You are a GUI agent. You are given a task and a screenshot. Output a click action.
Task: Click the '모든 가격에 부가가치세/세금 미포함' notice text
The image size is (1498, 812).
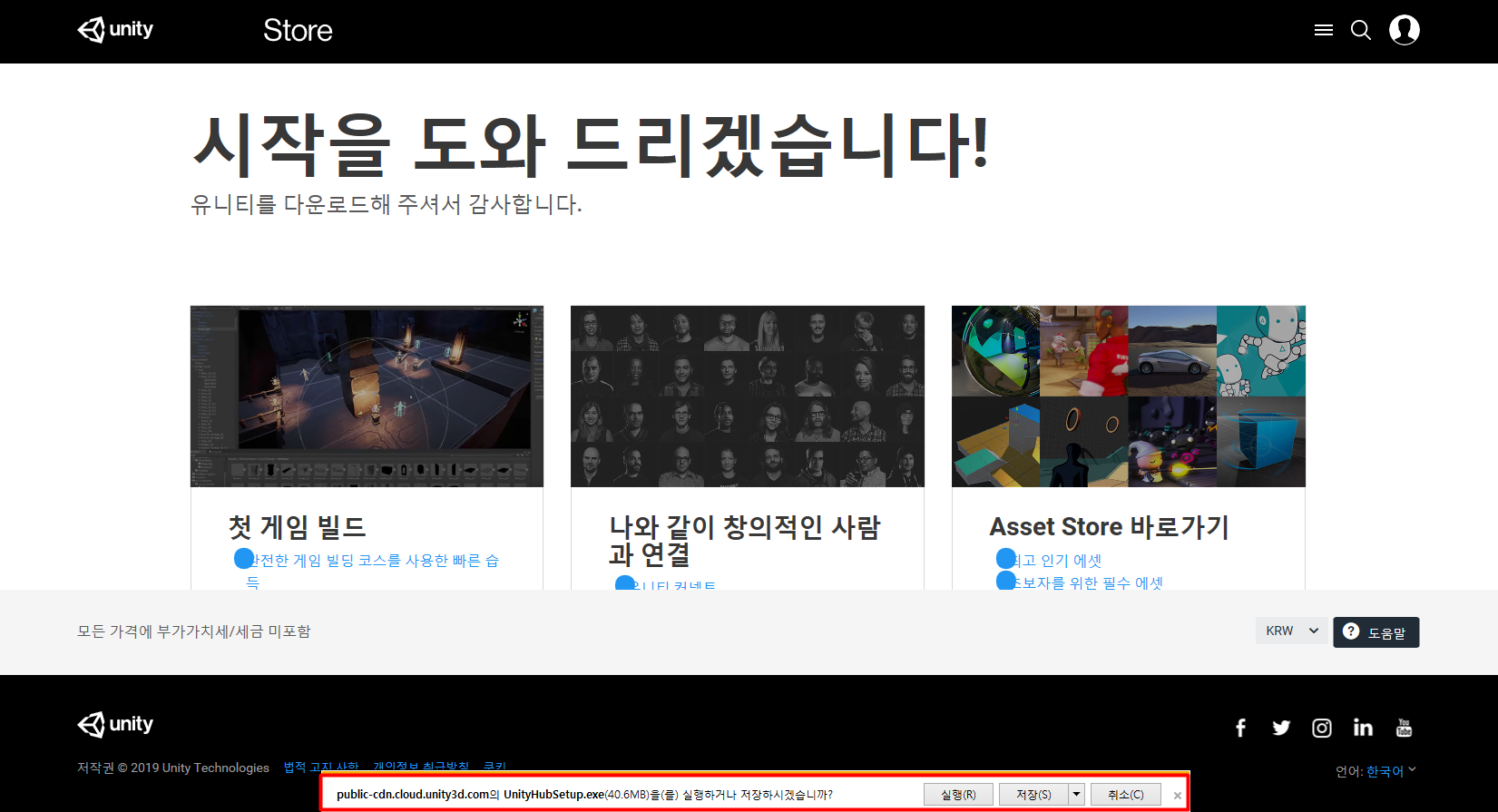click(x=193, y=631)
